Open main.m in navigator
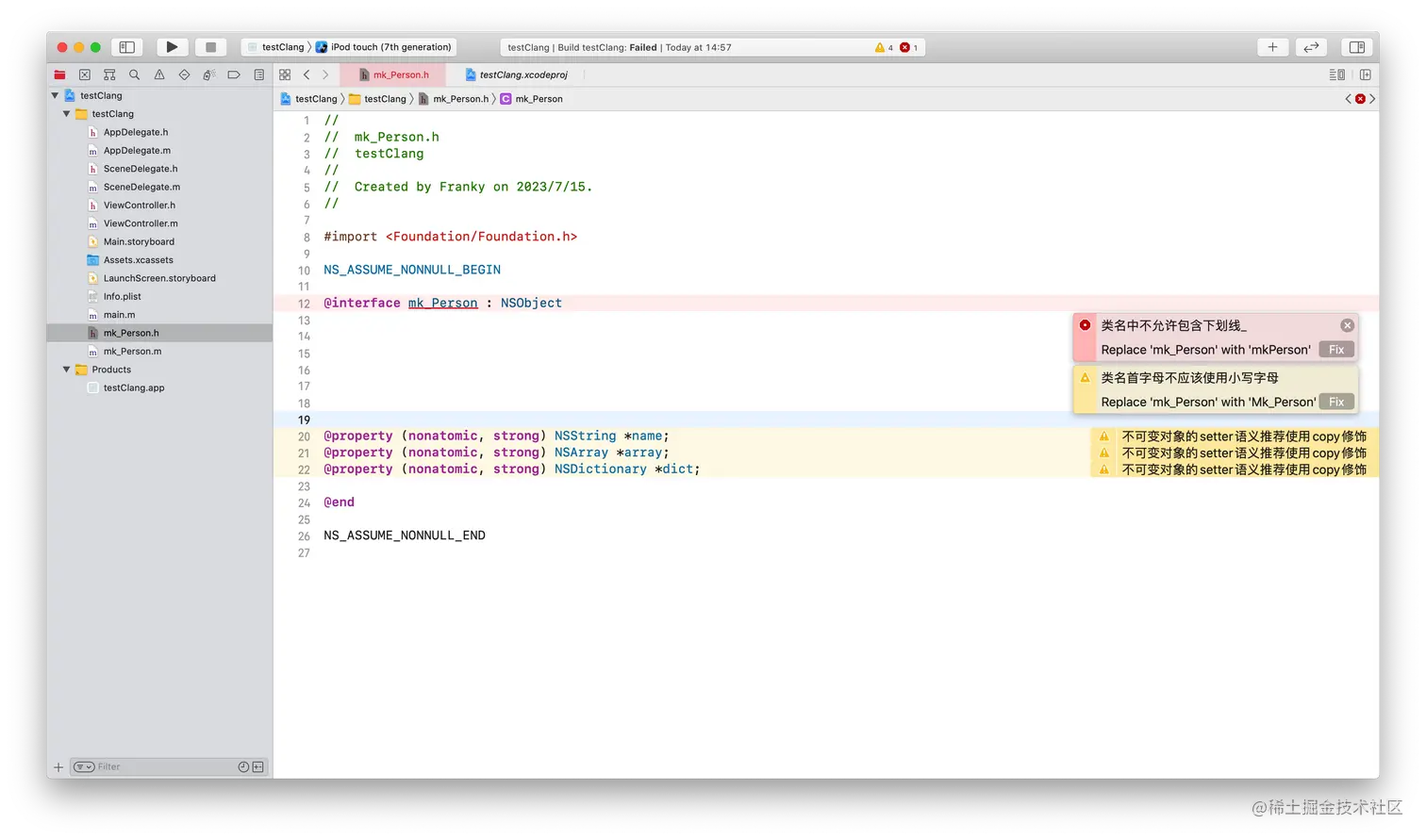This screenshot has height=840, width=1426. coord(119,315)
